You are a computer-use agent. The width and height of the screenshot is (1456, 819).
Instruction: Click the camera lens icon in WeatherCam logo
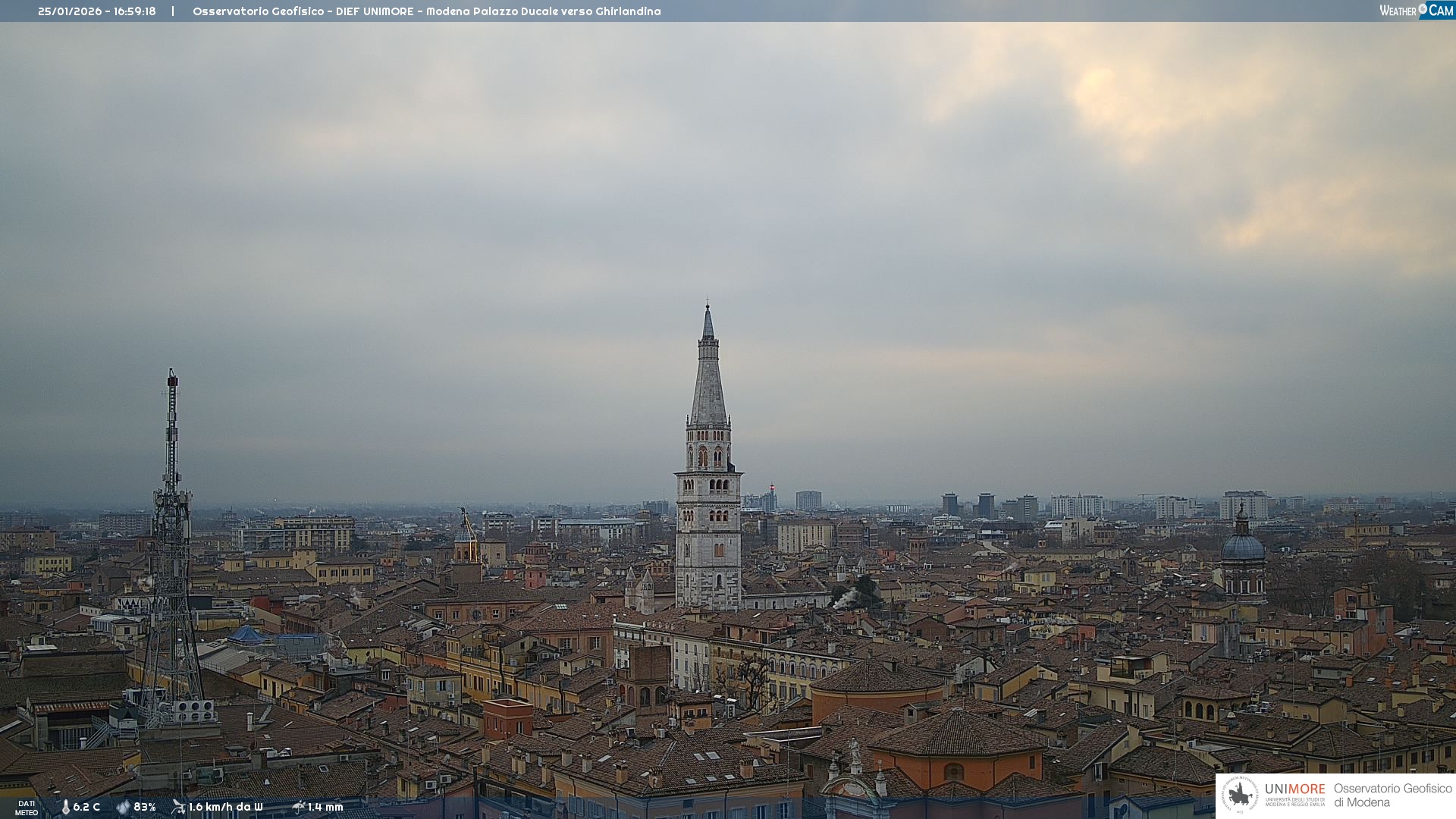click(x=1423, y=9)
